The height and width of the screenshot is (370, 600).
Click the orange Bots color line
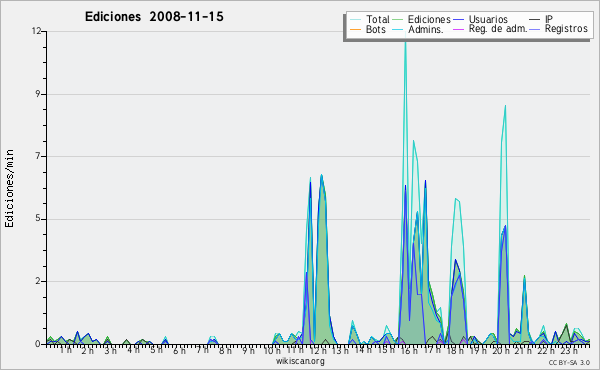point(355,29)
